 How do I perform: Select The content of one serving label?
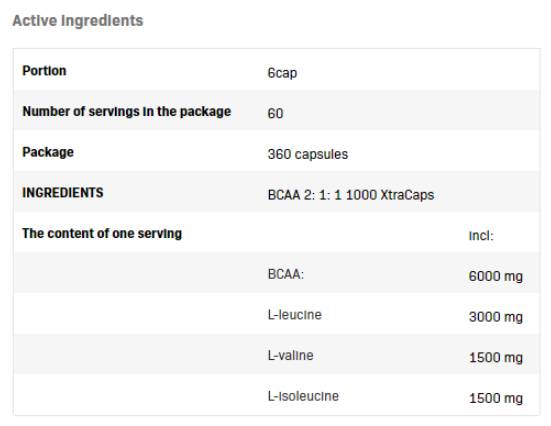click(x=102, y=233)
